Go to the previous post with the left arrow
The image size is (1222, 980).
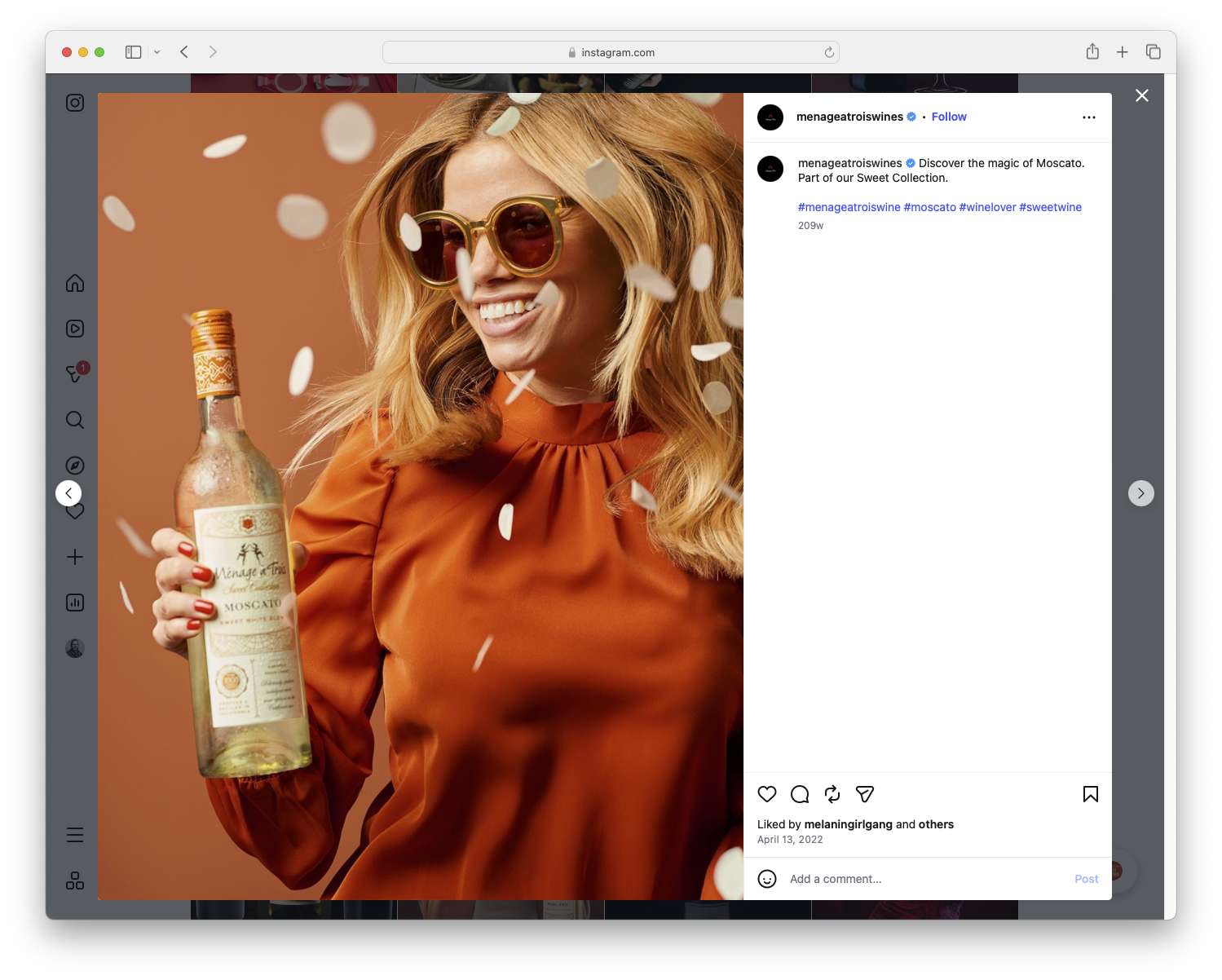click(x=68, y=492)
